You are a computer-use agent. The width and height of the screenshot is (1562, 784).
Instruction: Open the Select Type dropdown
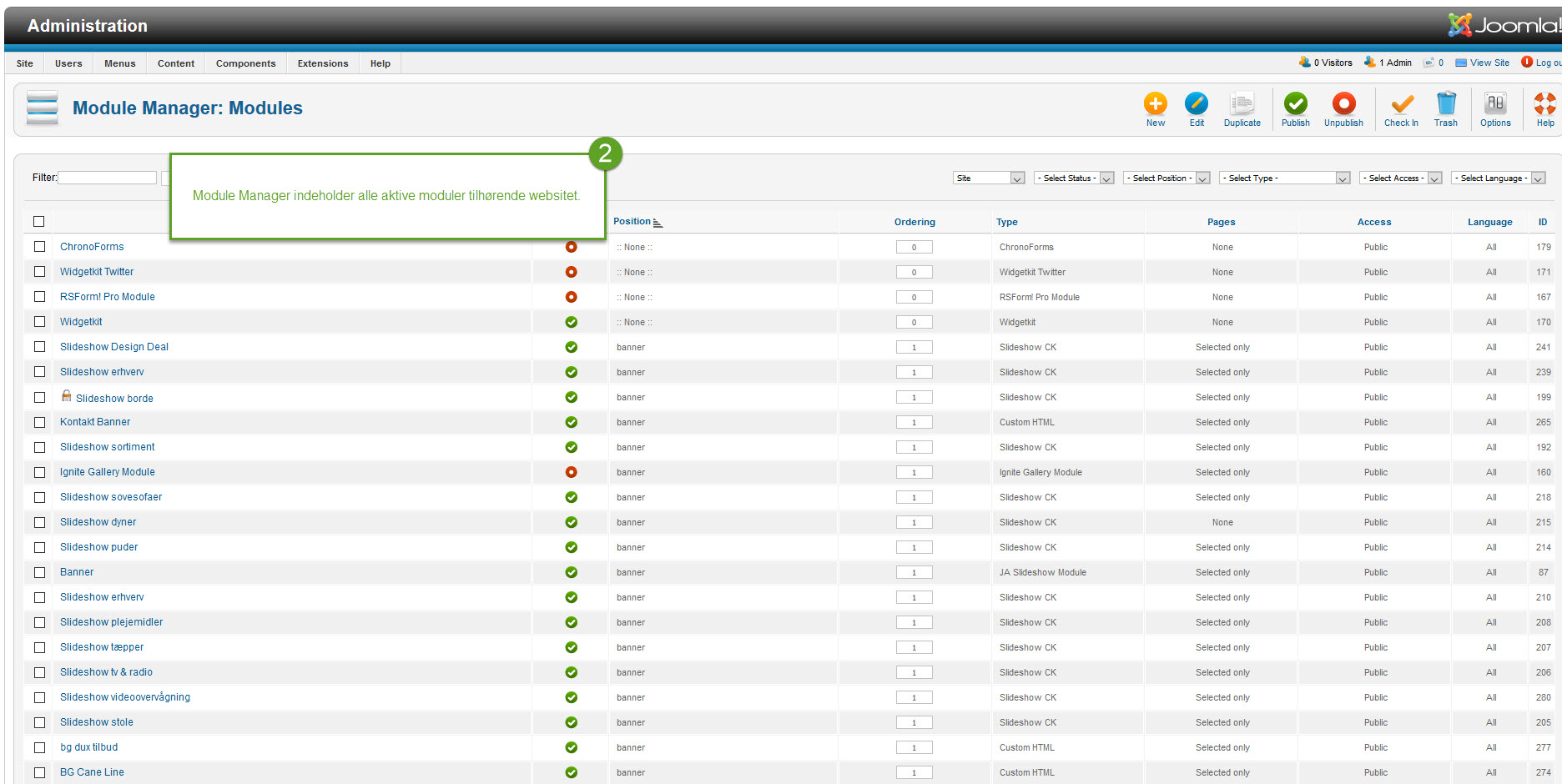click(x=1284, y=178)
